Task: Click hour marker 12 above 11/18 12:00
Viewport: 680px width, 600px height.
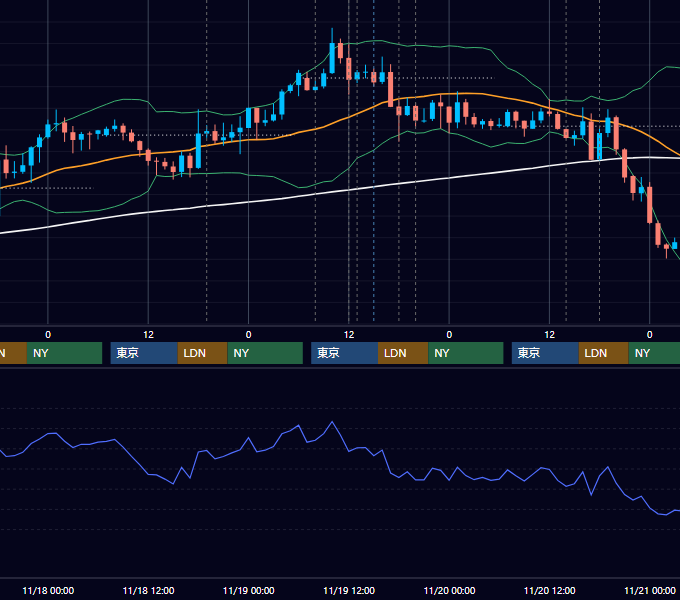Action: coord(148,335)
